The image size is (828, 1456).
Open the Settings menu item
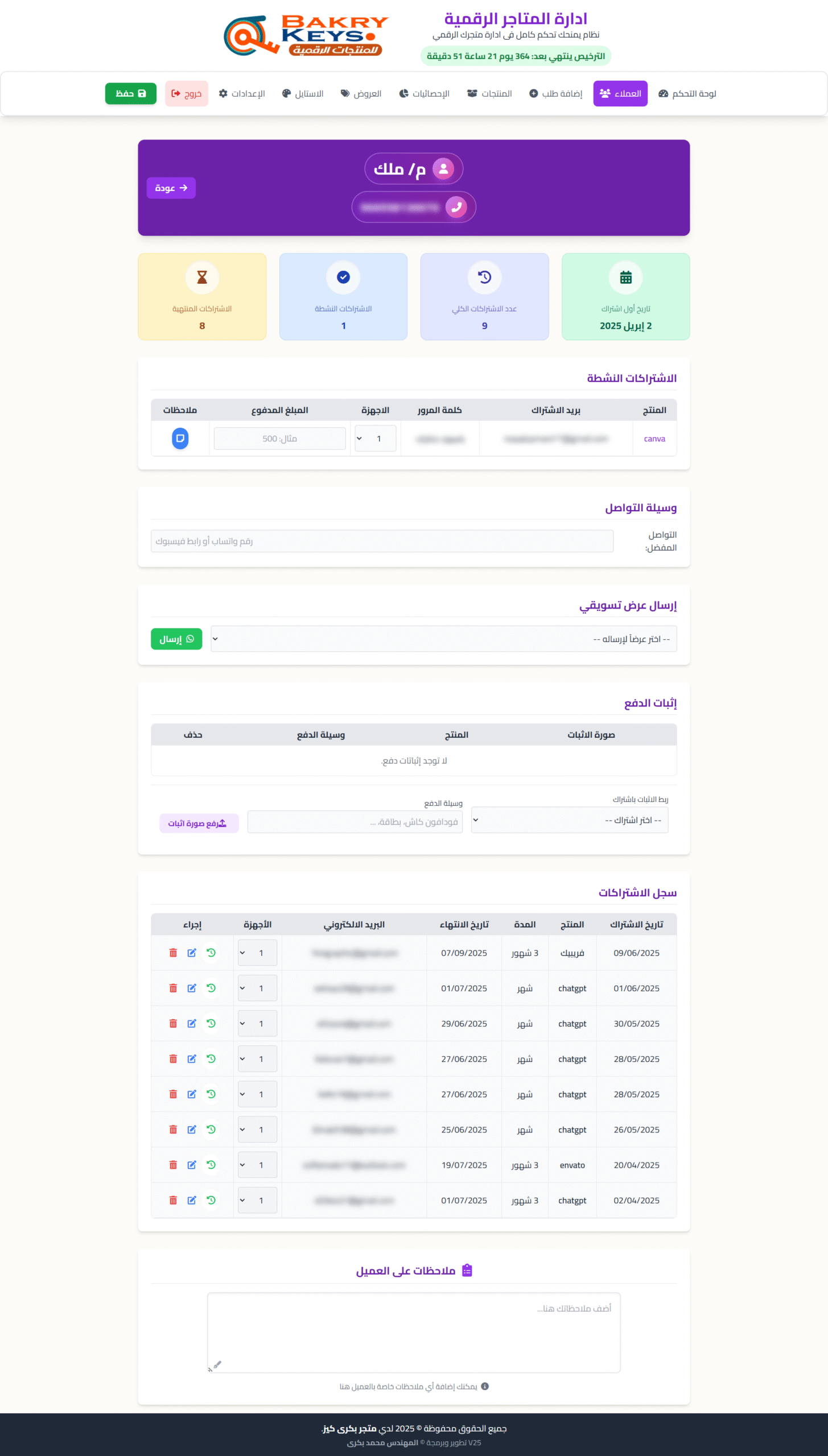(x=242, y=94)
